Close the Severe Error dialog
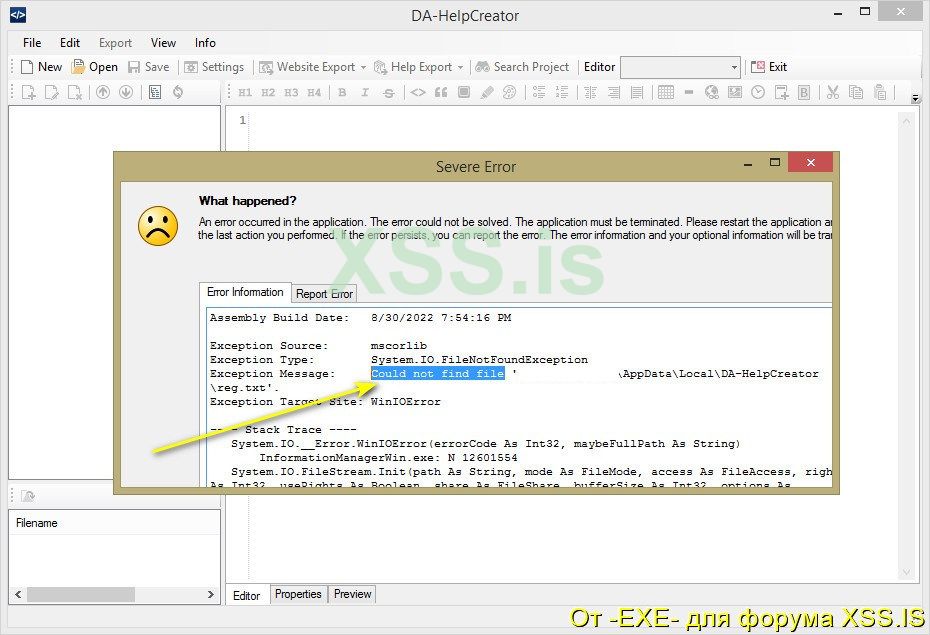This screenshot has height=635, width=930. click(x=811, y=162)
